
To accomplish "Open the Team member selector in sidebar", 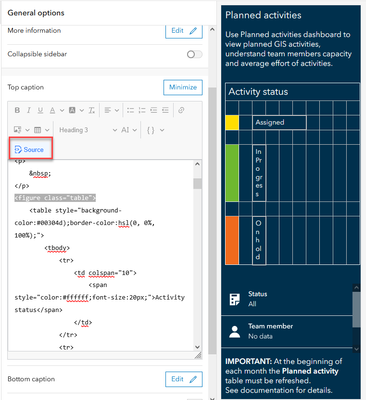I will (x=287, y=331).
